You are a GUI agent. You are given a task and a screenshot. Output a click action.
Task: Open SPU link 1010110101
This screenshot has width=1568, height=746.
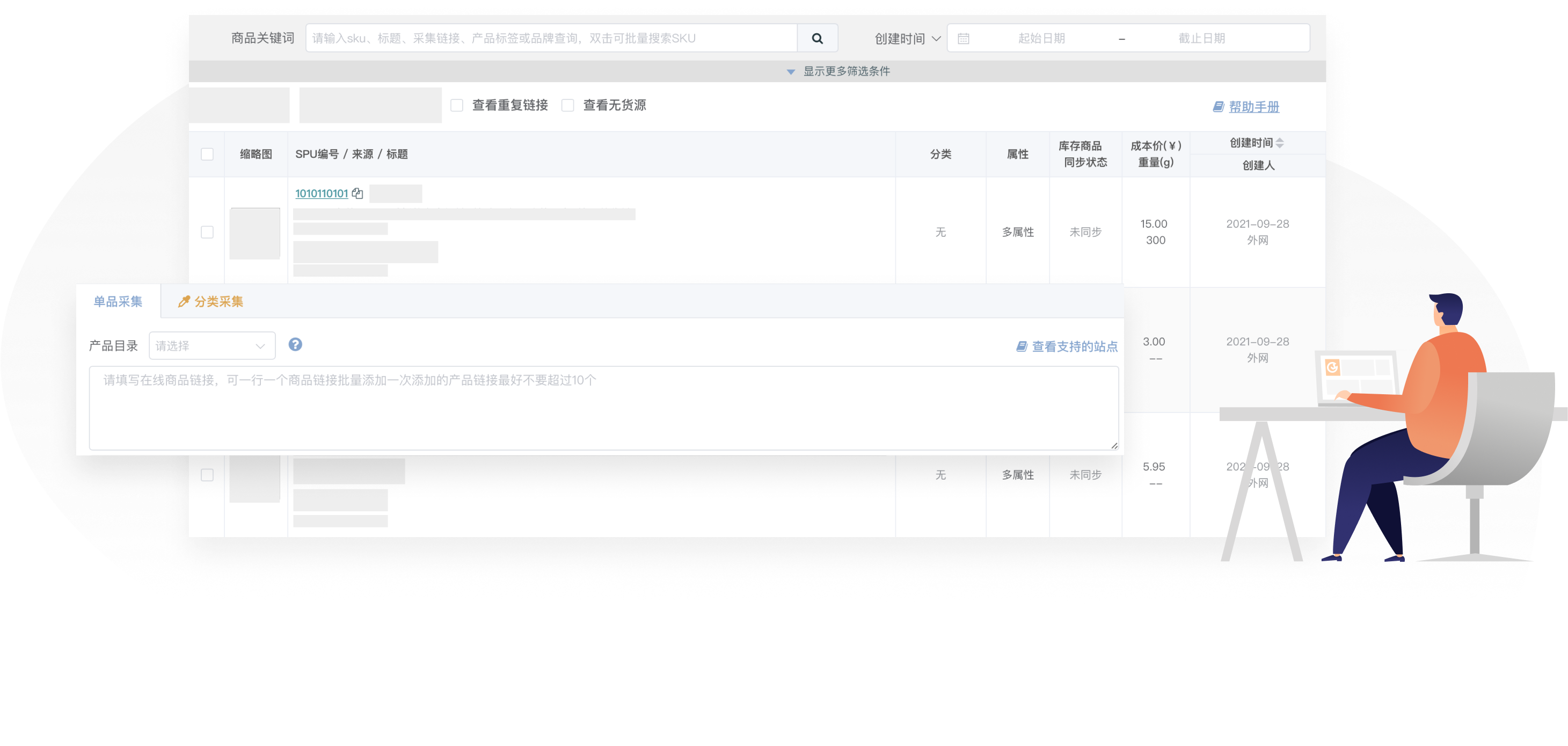(x=322, y=193)
